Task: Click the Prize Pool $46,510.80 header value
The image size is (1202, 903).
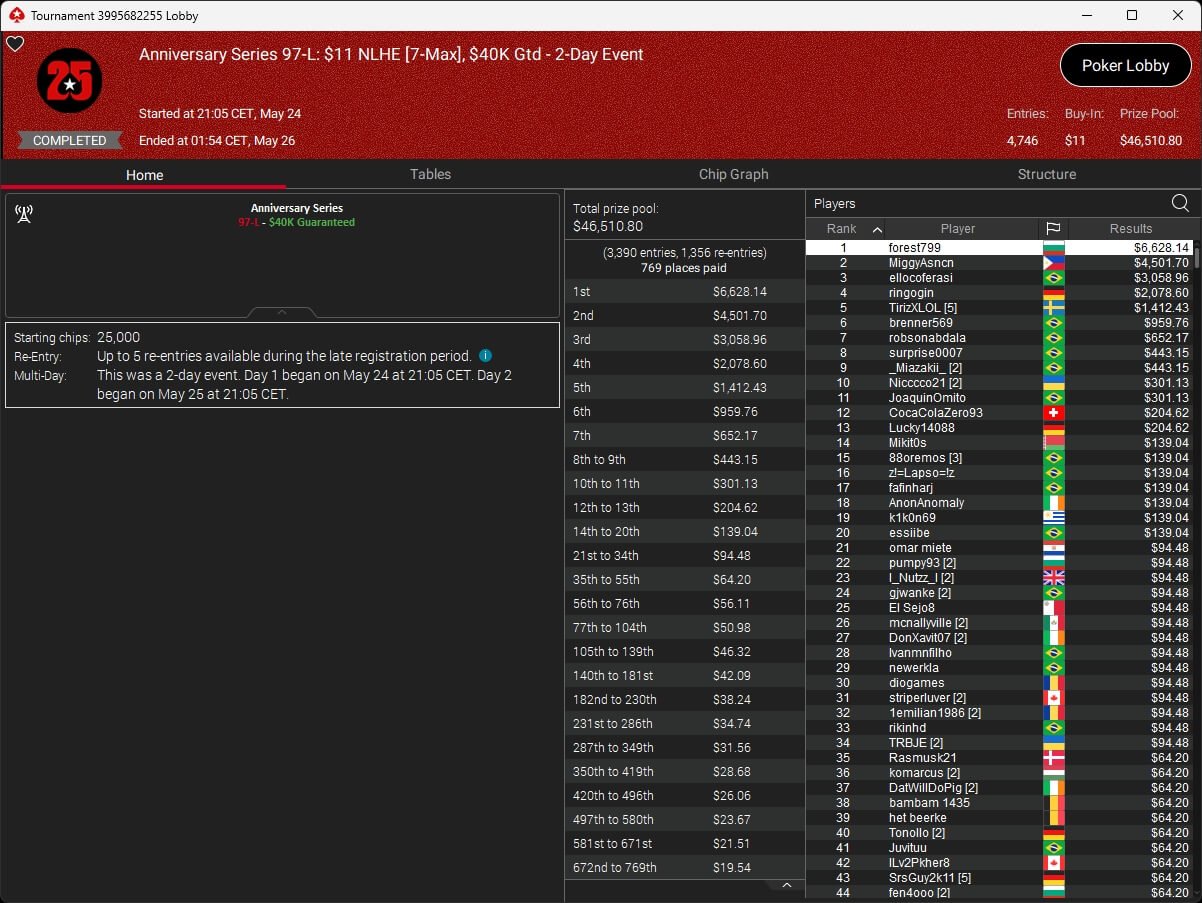Action: pyautogui.click(x=1151, y=141)
